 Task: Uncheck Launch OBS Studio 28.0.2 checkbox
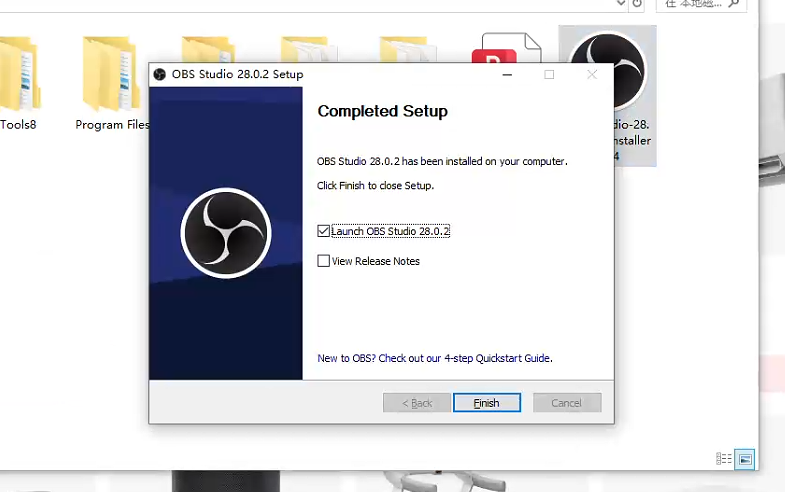pos(323,231)
